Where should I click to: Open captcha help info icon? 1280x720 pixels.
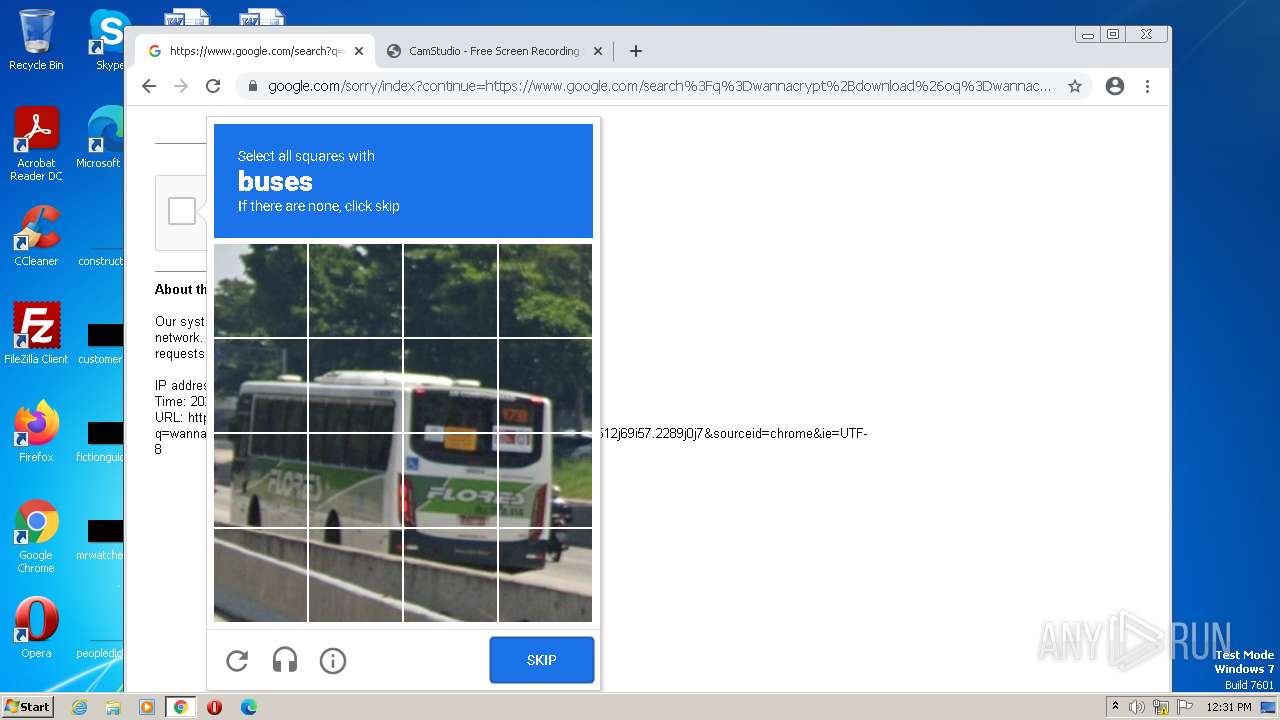(333, 660)
